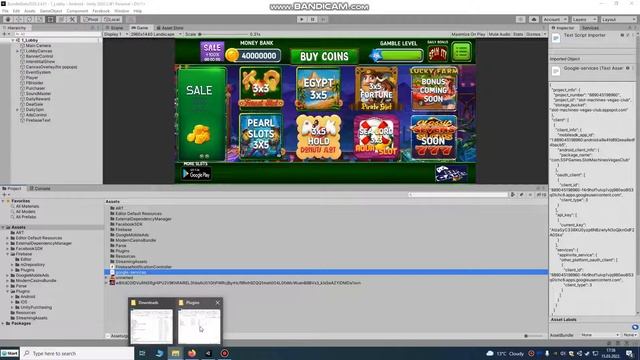
Task: Click the Egypt 3x5 slot thumbnail
Action: click(318, 89)
